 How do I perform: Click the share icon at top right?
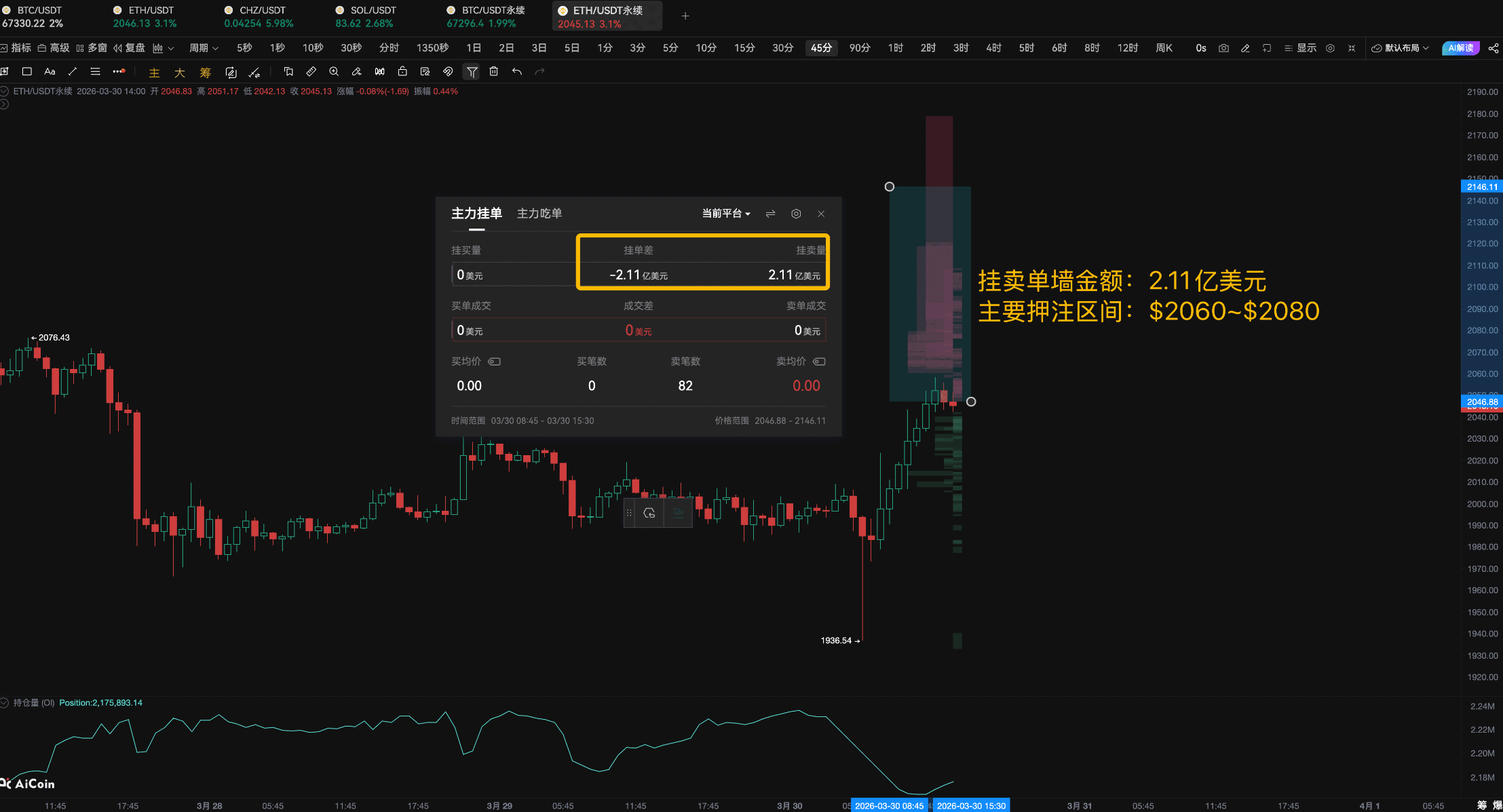(x=1493, y=48)
